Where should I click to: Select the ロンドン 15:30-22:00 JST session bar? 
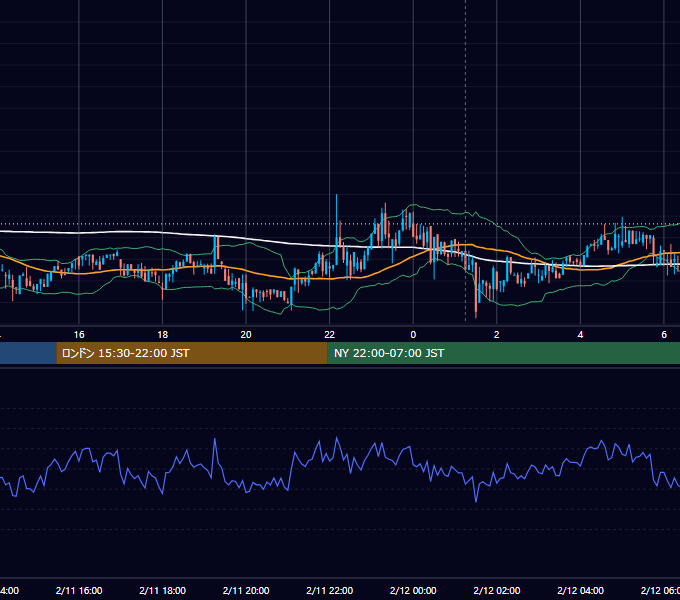point(192,353)
